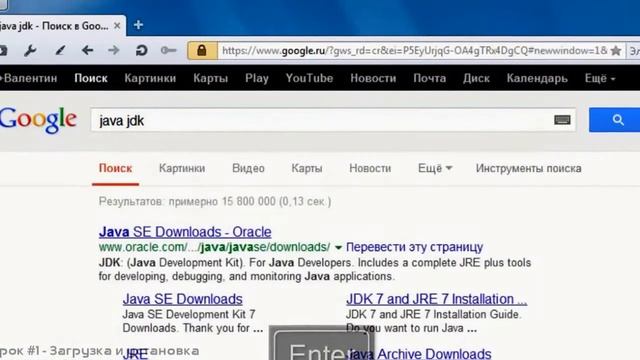The image size is (640, 360).
Task: Open Новости in the black Google bar
Action: [x=373, y=78]
